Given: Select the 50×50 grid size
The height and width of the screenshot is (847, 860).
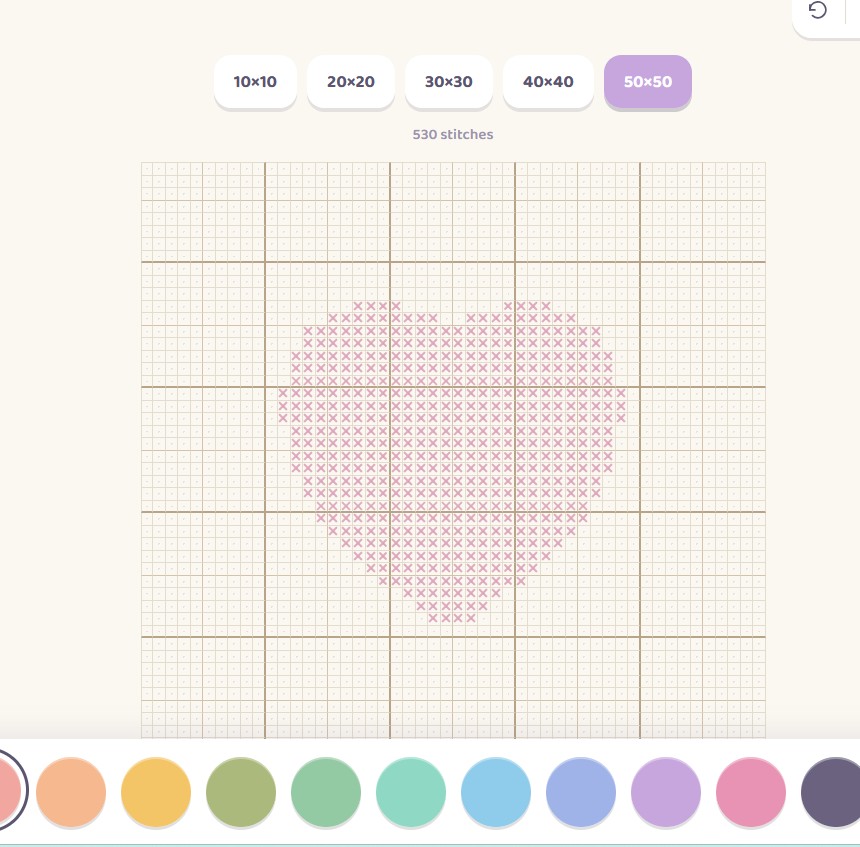Looking at the screenshot, I should click(x=648, y=81).
